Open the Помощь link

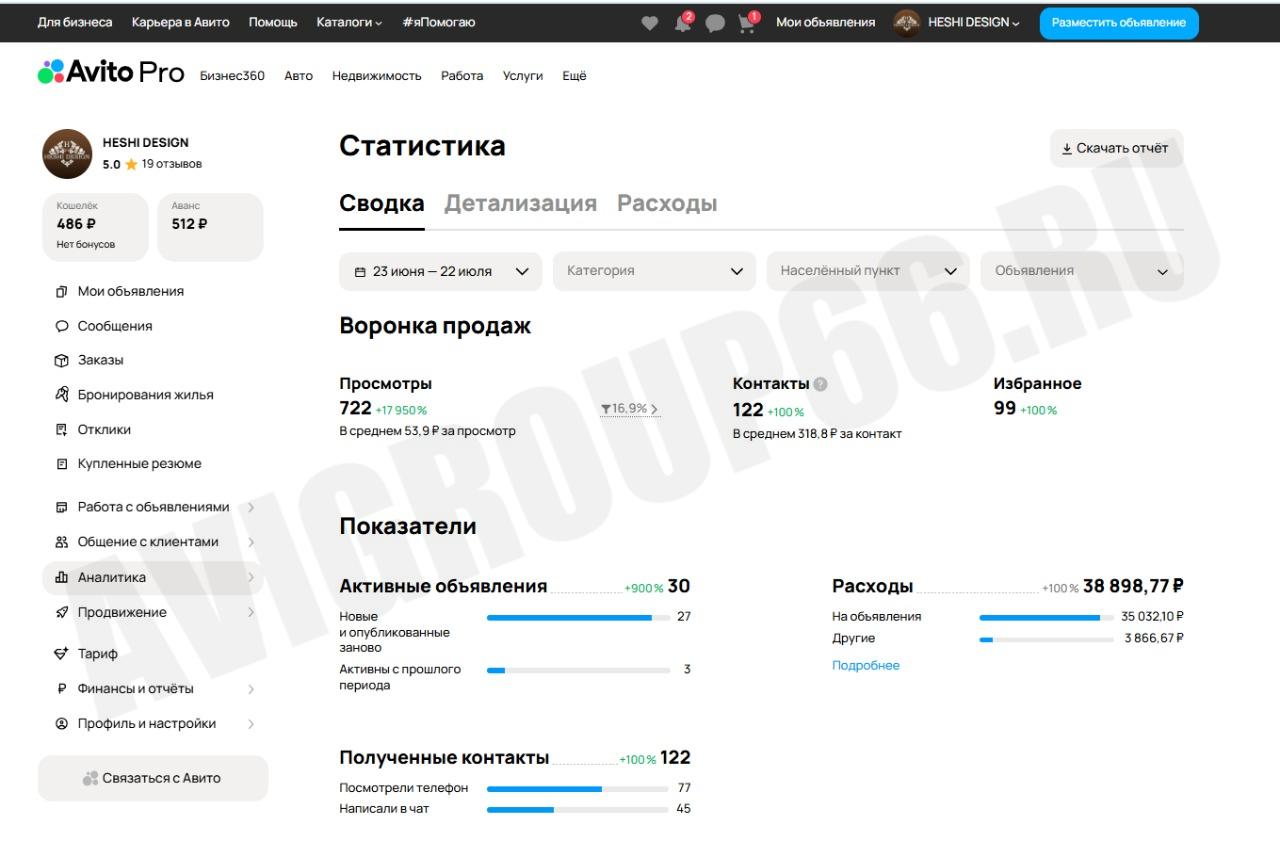pos(273,22)
